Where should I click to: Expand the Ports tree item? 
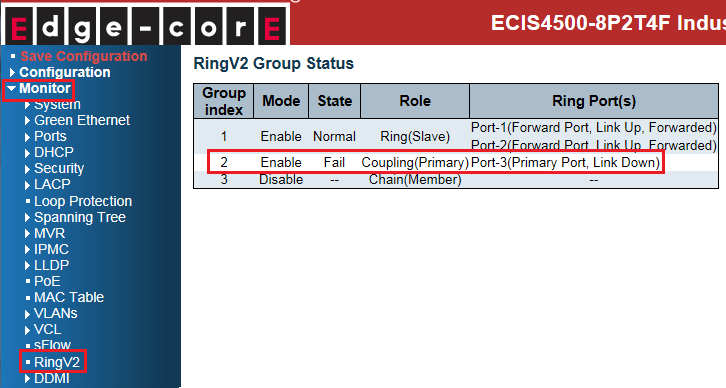click(50, 137)
